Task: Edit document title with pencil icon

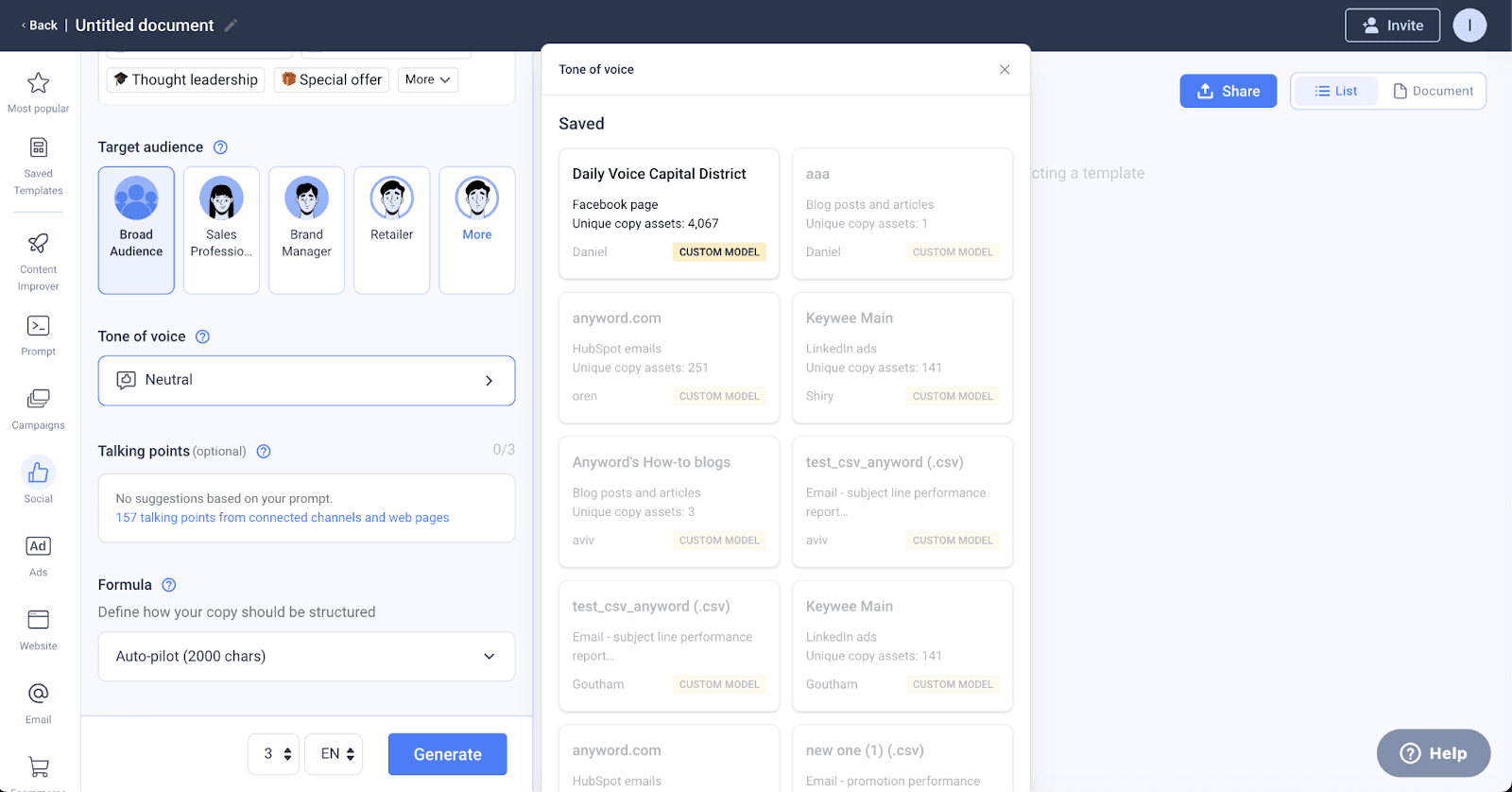Action: point(231,26)
